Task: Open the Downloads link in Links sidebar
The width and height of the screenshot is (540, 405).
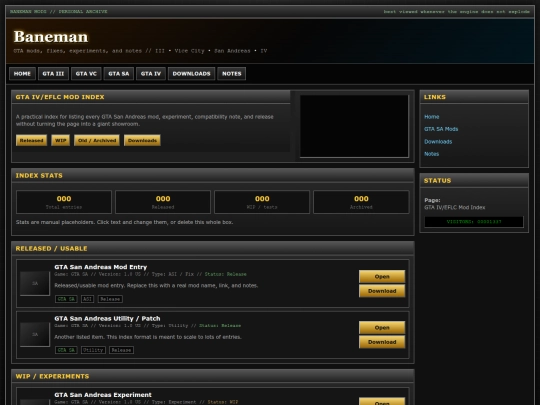Action: [438, 142]
